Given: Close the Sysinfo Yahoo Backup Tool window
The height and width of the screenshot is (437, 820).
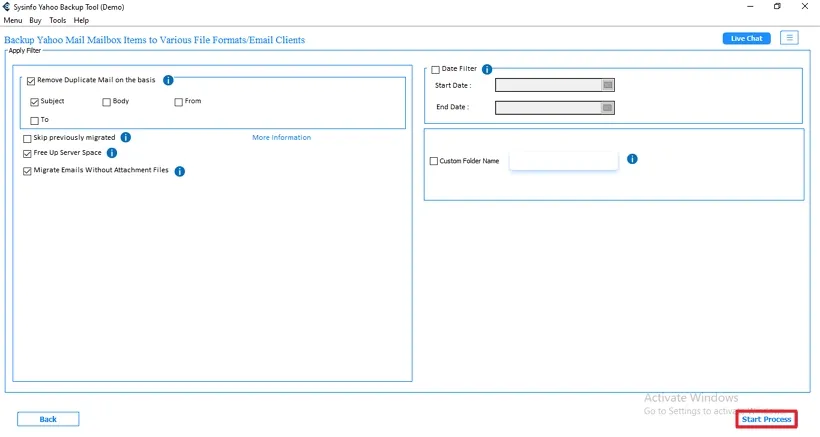Looking at the screenshot, I should (x=805, y=7).
